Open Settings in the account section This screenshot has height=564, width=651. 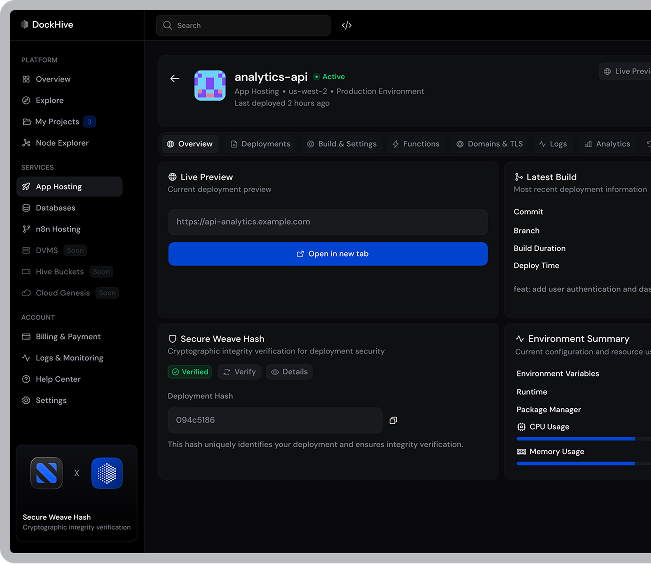51,400
